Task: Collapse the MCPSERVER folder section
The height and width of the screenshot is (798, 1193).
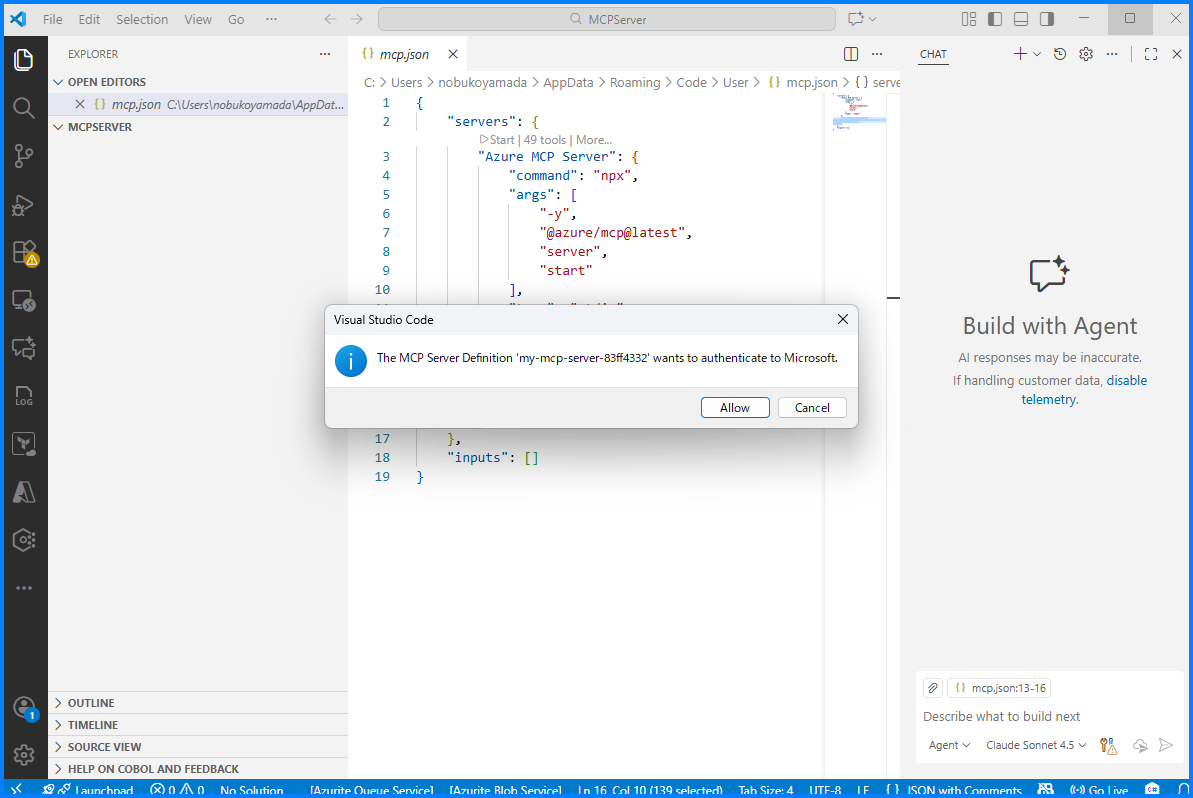Action: (198, 127)
